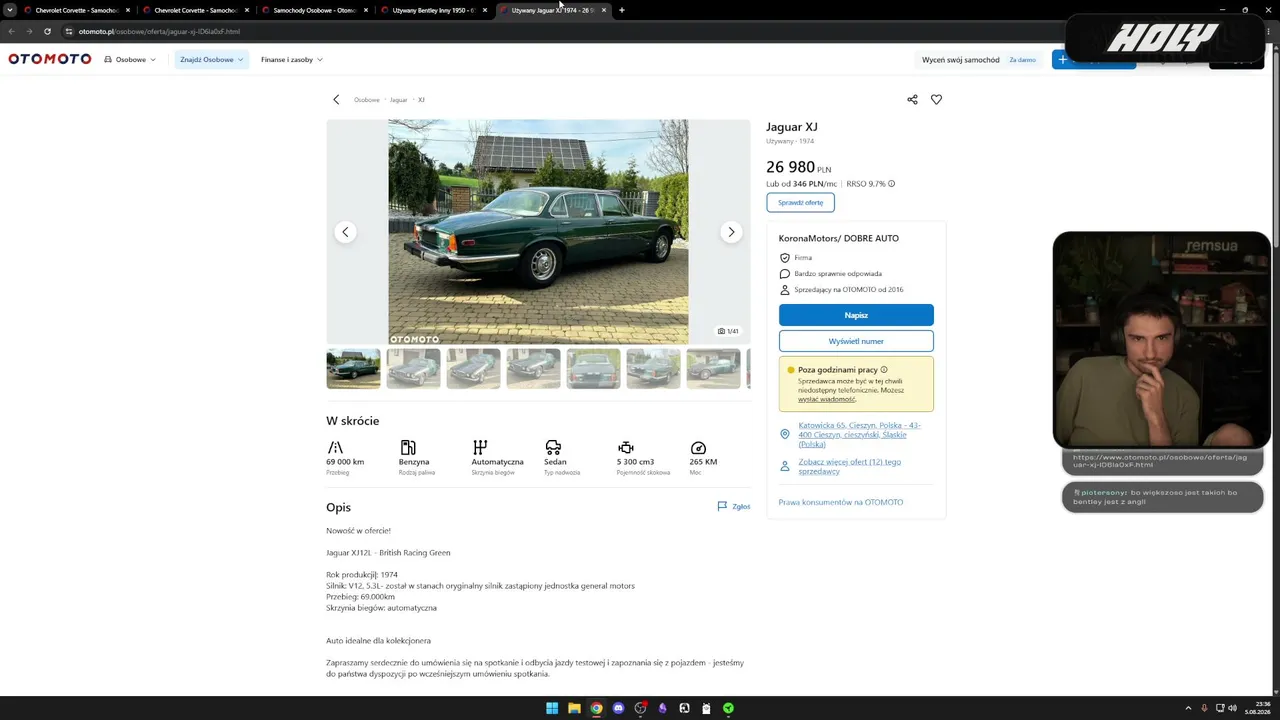Select the fourth gallery thumbnail

[x=533, y=369]
